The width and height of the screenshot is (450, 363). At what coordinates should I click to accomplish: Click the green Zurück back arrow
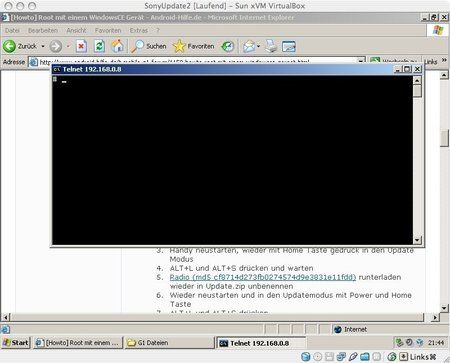[x=9, y=46]
